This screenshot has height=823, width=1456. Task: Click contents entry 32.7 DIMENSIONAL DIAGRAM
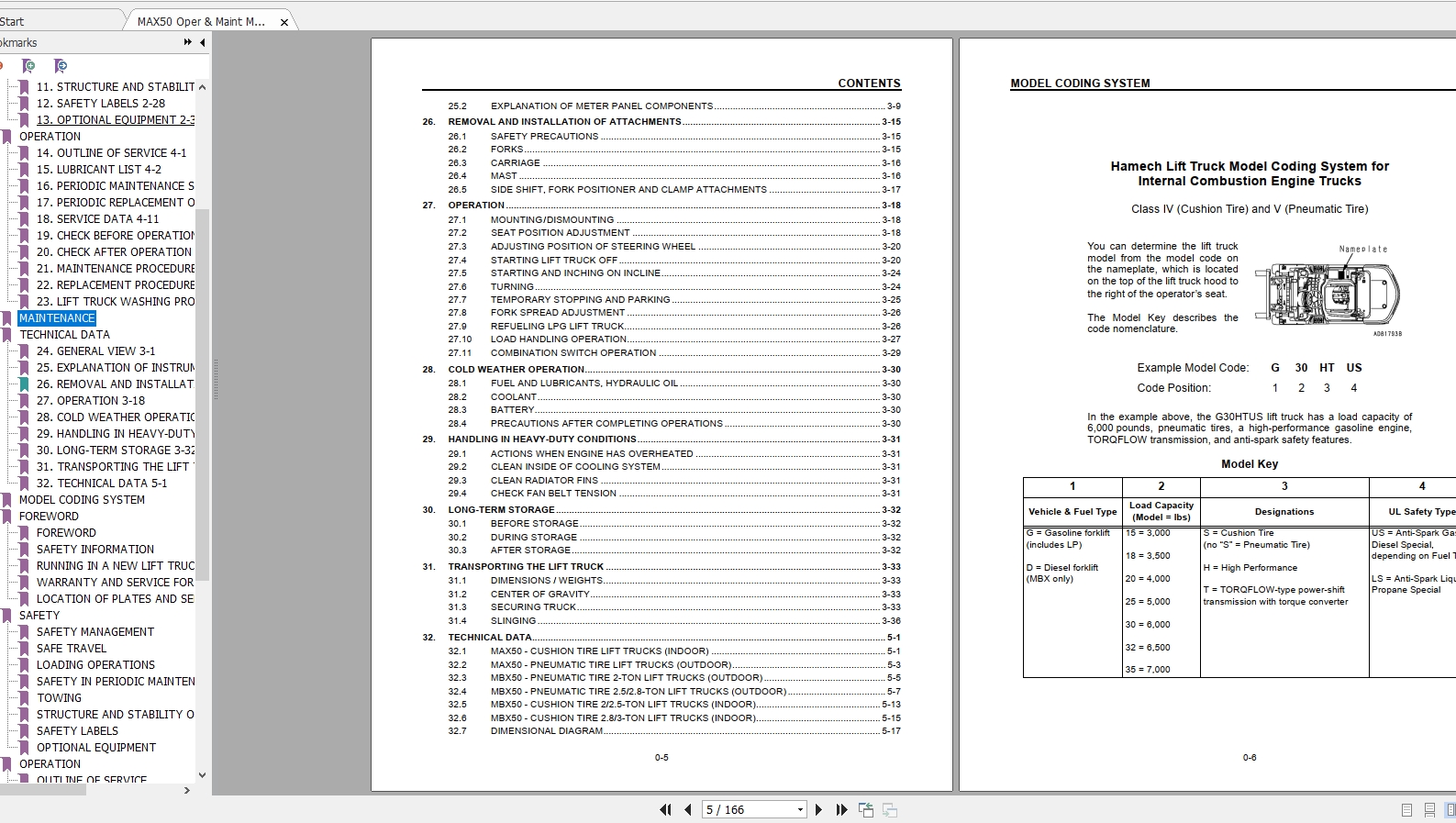tap(673, 731)
